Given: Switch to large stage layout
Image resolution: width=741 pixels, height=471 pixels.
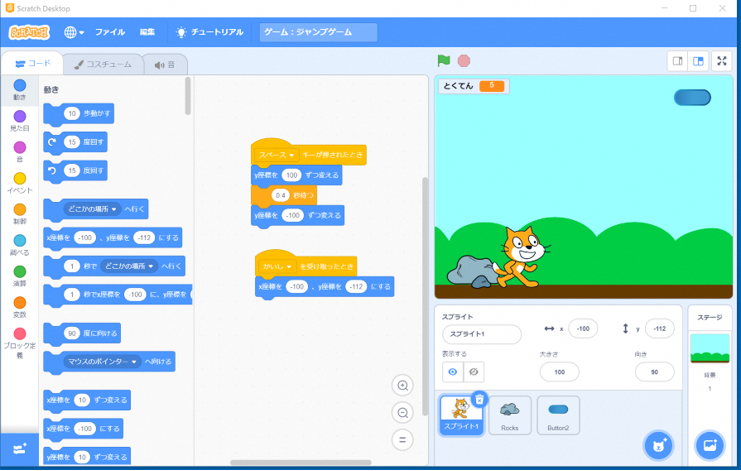Looking at the screenshot, I should [698, 61].
